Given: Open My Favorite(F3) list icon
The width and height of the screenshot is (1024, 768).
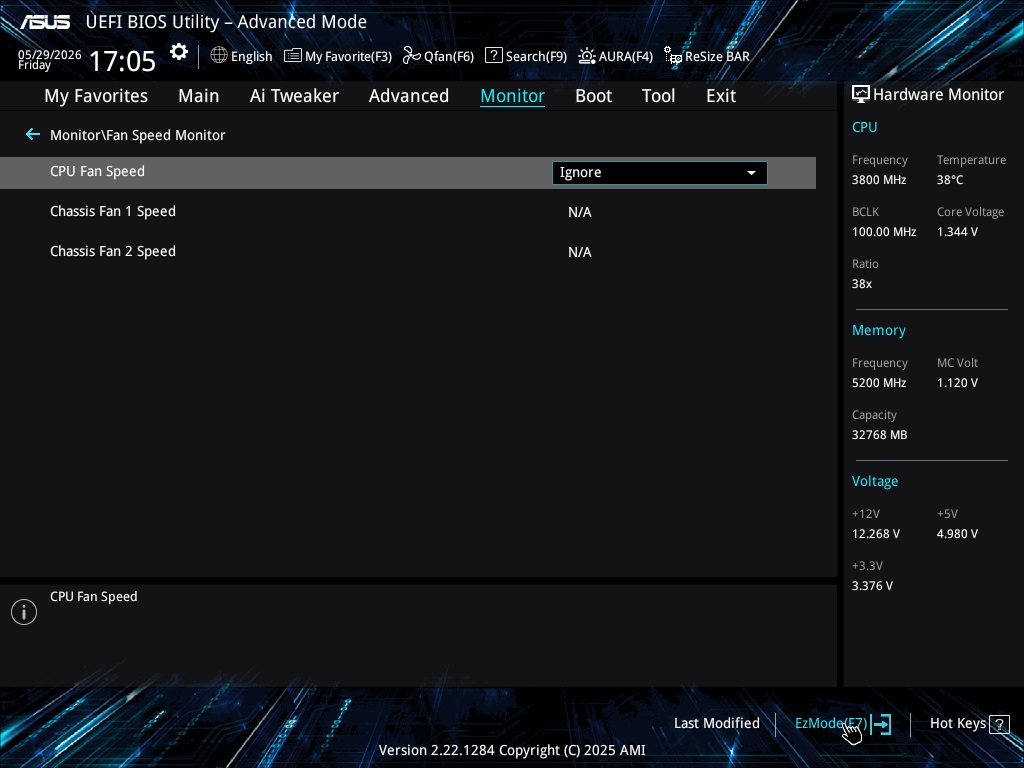Looking at the screenshot, I should pyautogui.click(x=293, y=56).
